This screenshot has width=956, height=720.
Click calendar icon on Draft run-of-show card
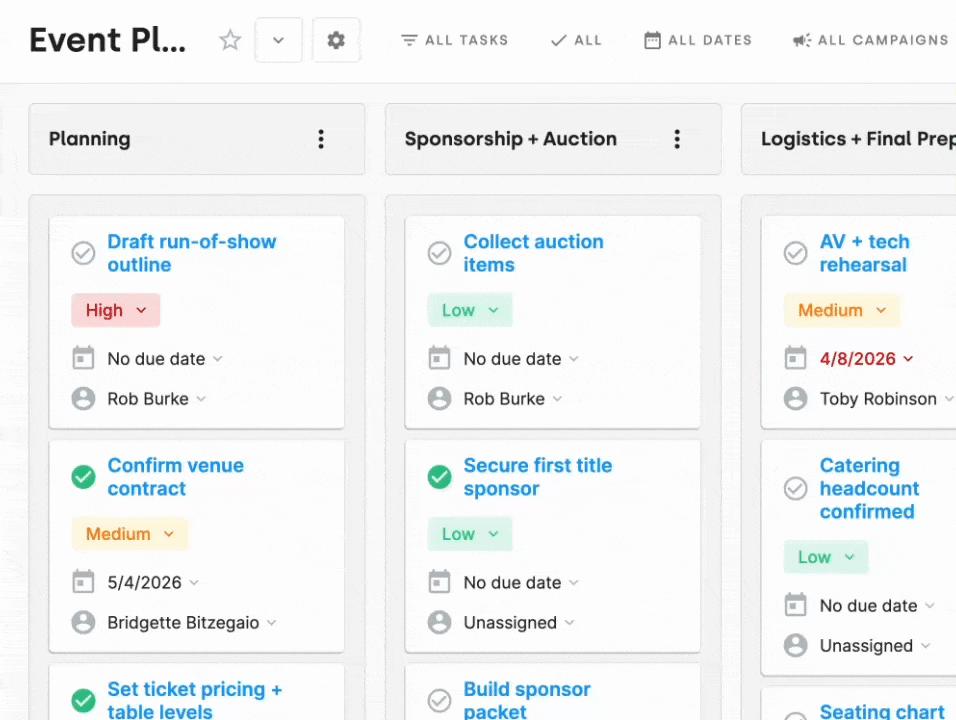tap(84, 358)
